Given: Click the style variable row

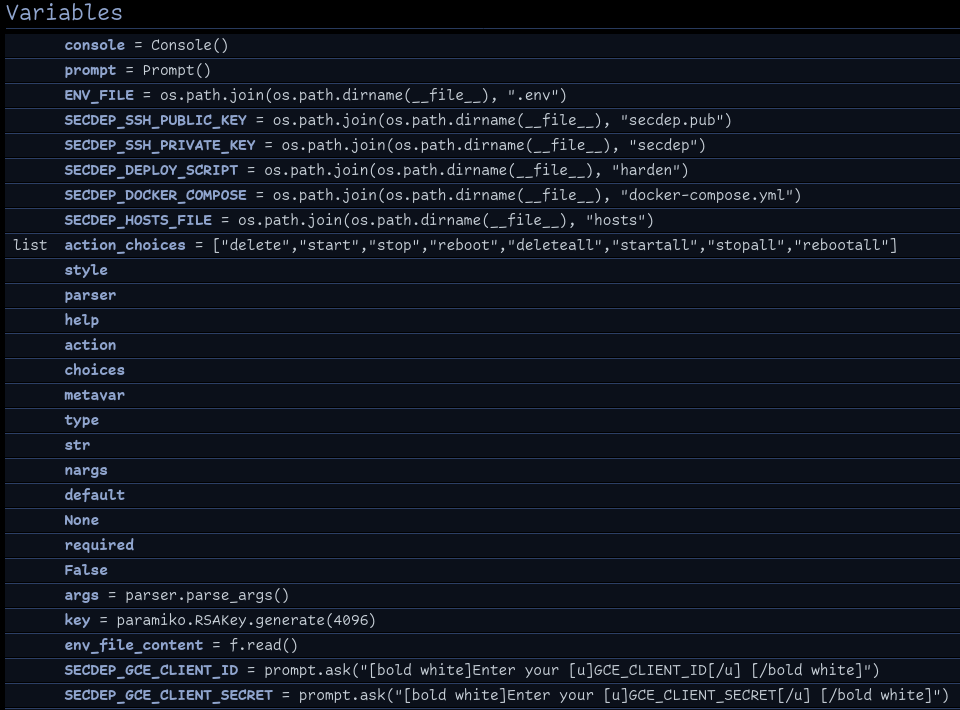Looking at the screenshot, I should click(86, 270).
